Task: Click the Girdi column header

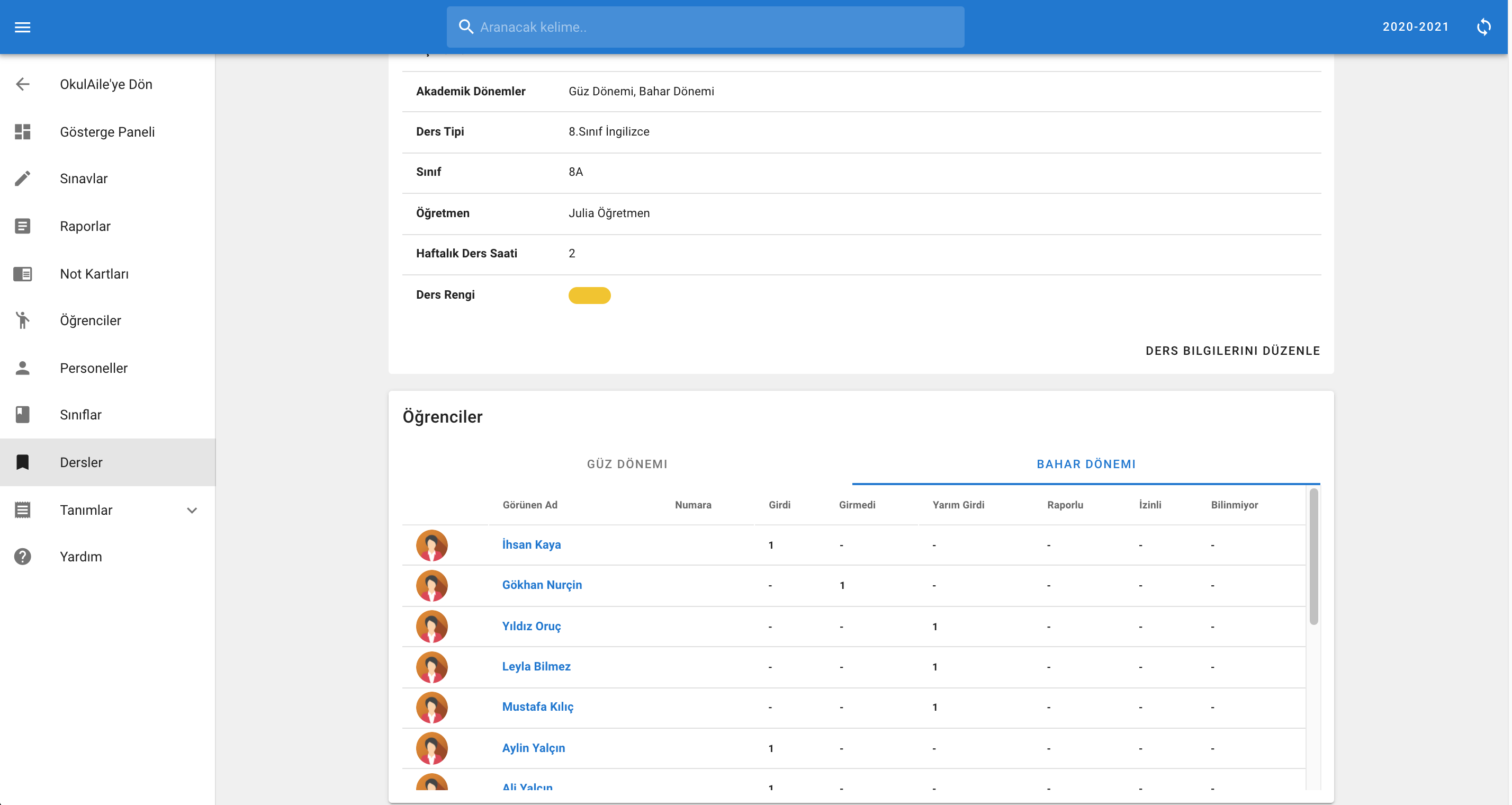Action: (x=779, y=505)
